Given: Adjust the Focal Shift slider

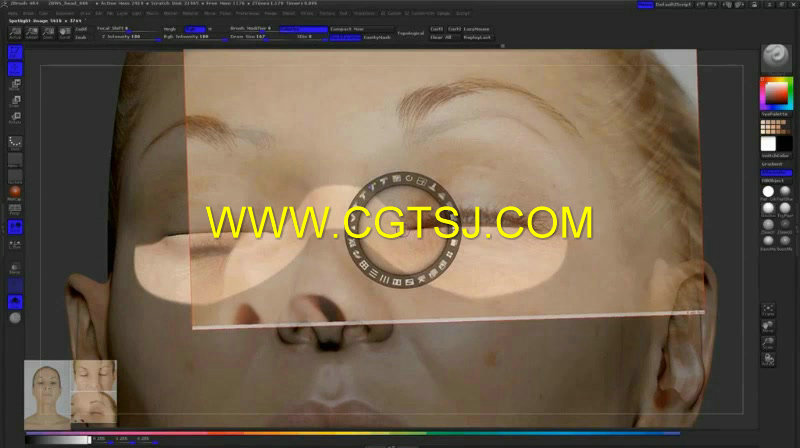Looking at the screenshot, I should point(128,29).
